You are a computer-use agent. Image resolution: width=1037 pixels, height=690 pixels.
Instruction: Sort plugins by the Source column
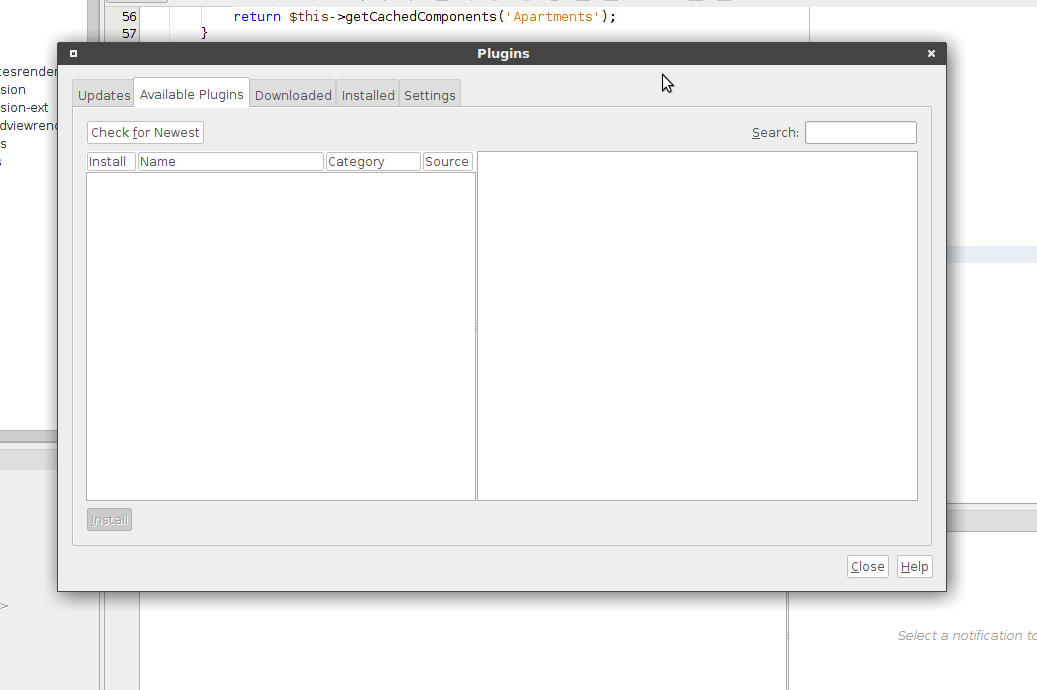point(447,161)
